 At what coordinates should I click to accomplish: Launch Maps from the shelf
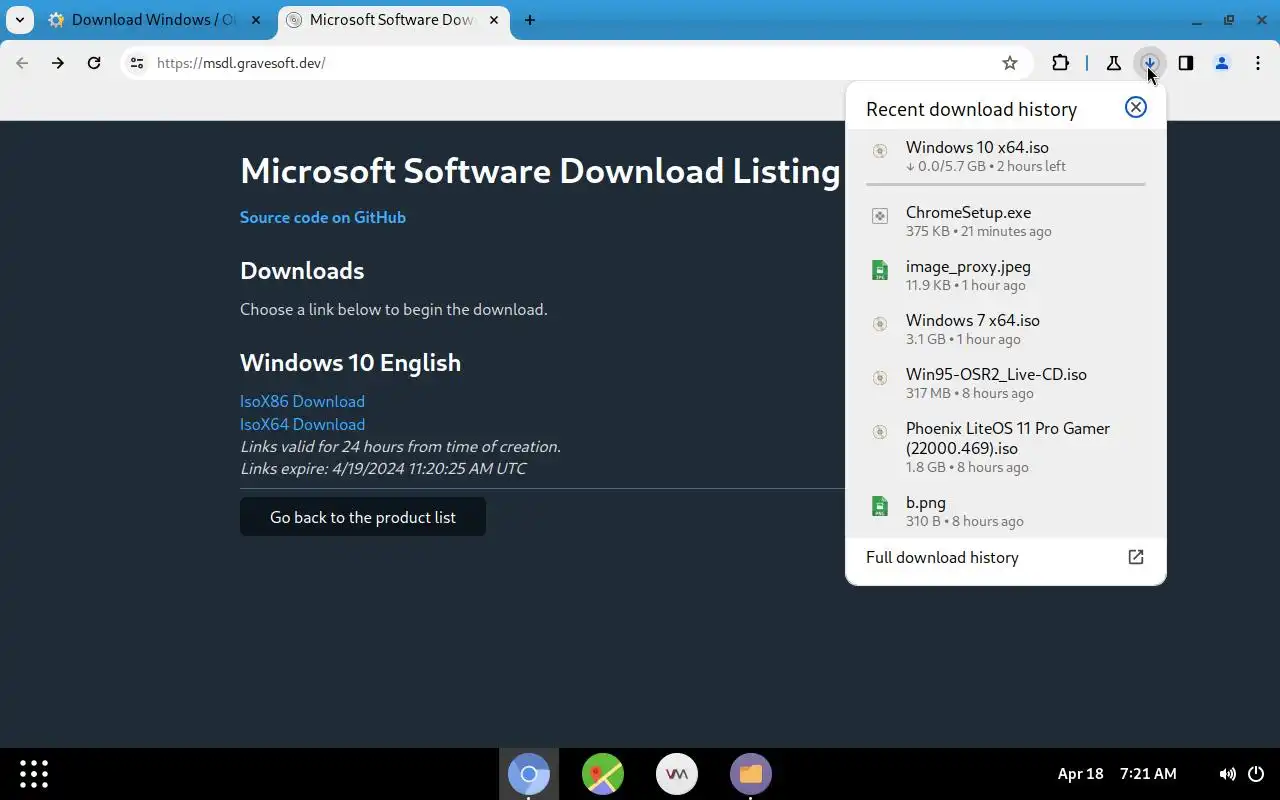click(x=603, y=774)
